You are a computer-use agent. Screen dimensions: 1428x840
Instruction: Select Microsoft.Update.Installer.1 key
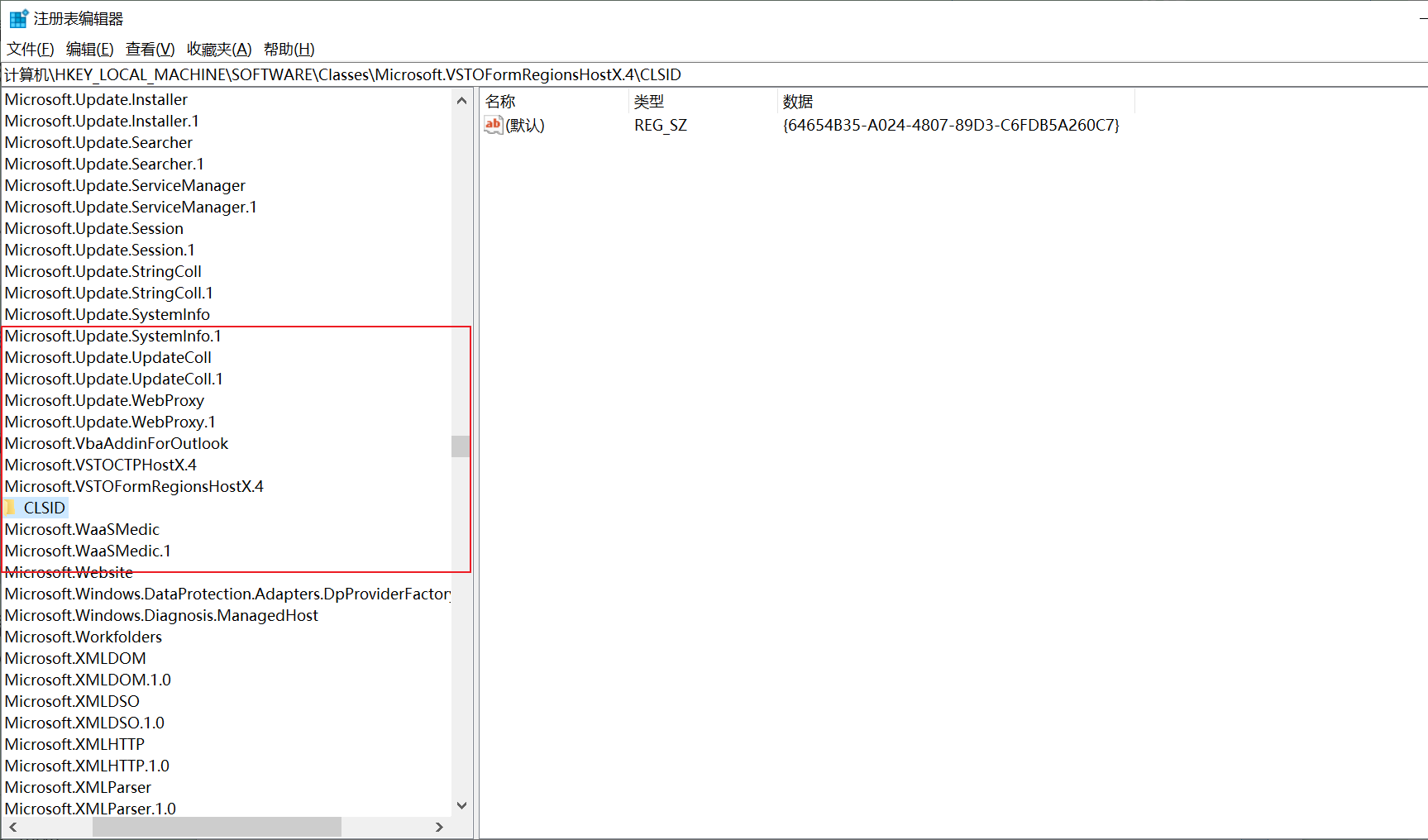(x=102, y=121)
